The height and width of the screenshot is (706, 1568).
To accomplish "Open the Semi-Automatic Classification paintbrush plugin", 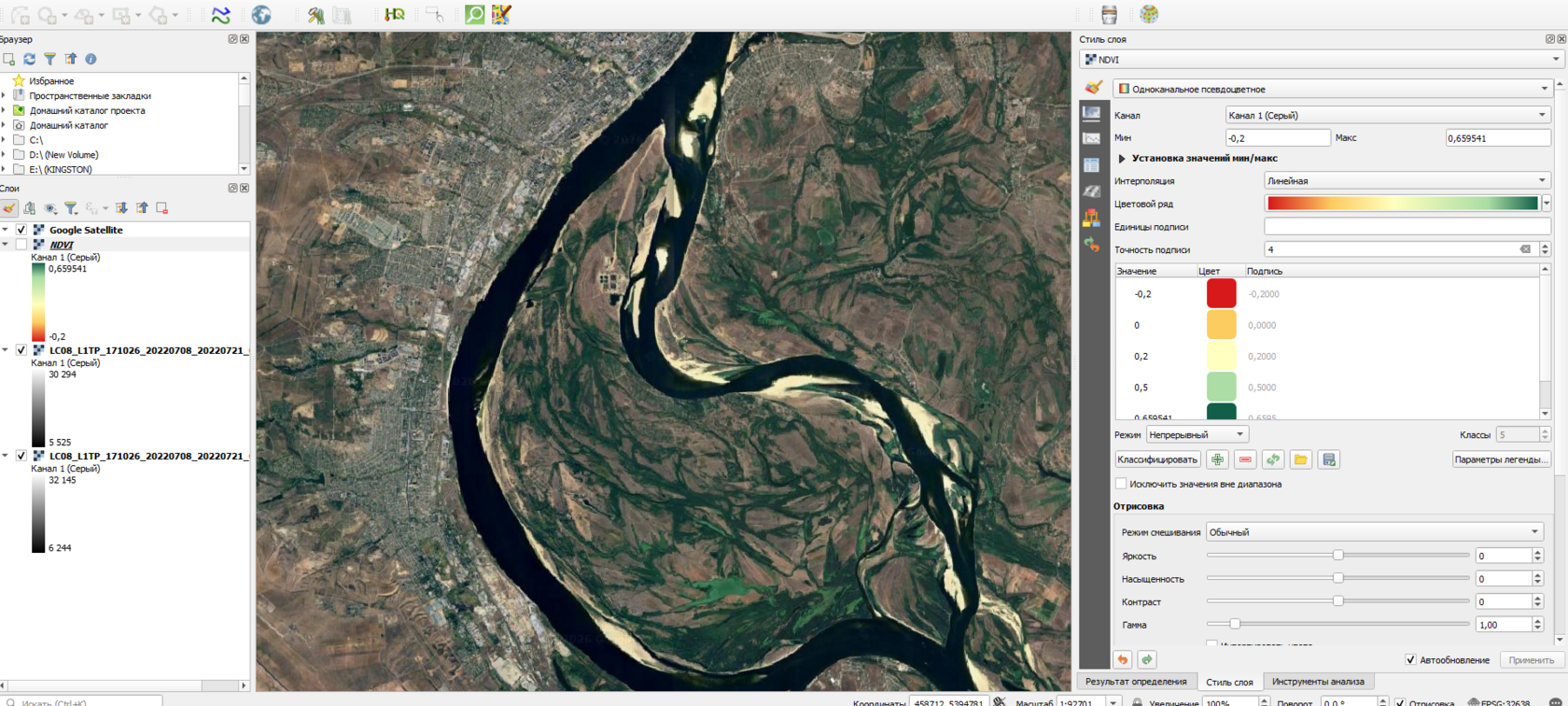I will pyautogui.click(x=502, y=15).
